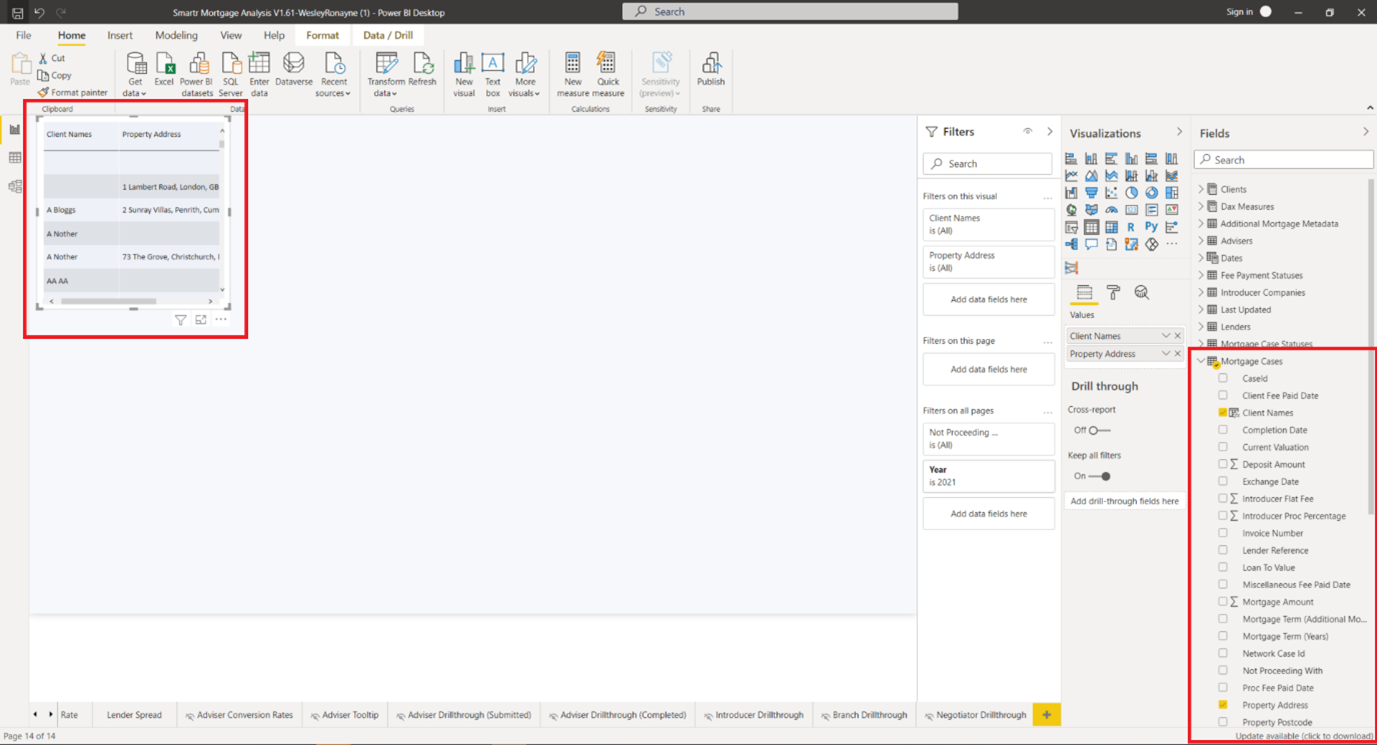The height and width of the screenshot is (745, 1377).
Task: Check the CaseId field
Action: tap(1222, 378)
